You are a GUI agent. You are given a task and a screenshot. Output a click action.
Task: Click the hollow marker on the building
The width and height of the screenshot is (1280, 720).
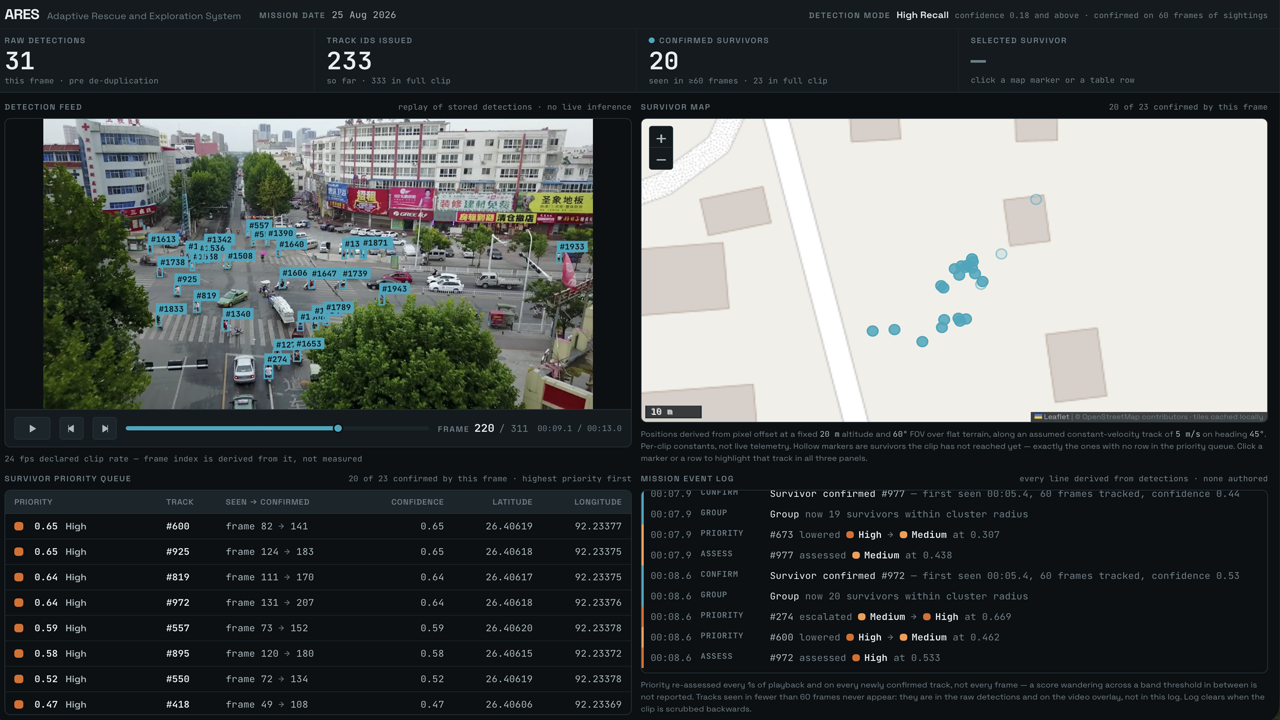pos(1036,200)
